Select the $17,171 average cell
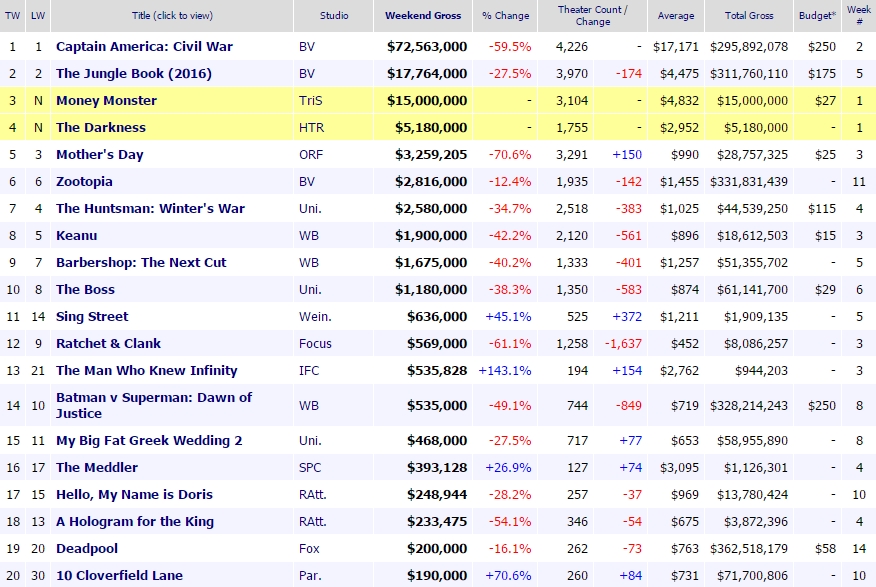Viewport: 876px width, 587px height. coord(675,46)
